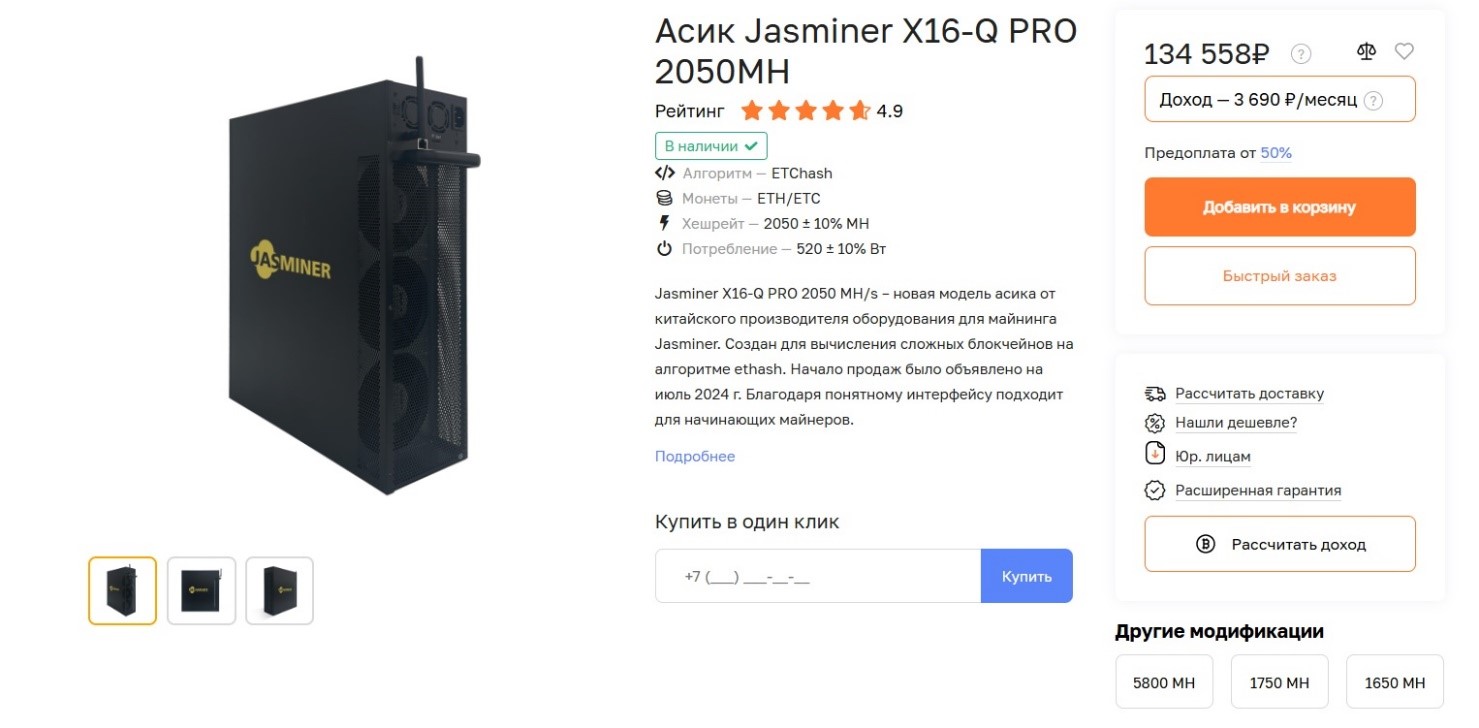Select the third product thumbnail

(280, 591)
